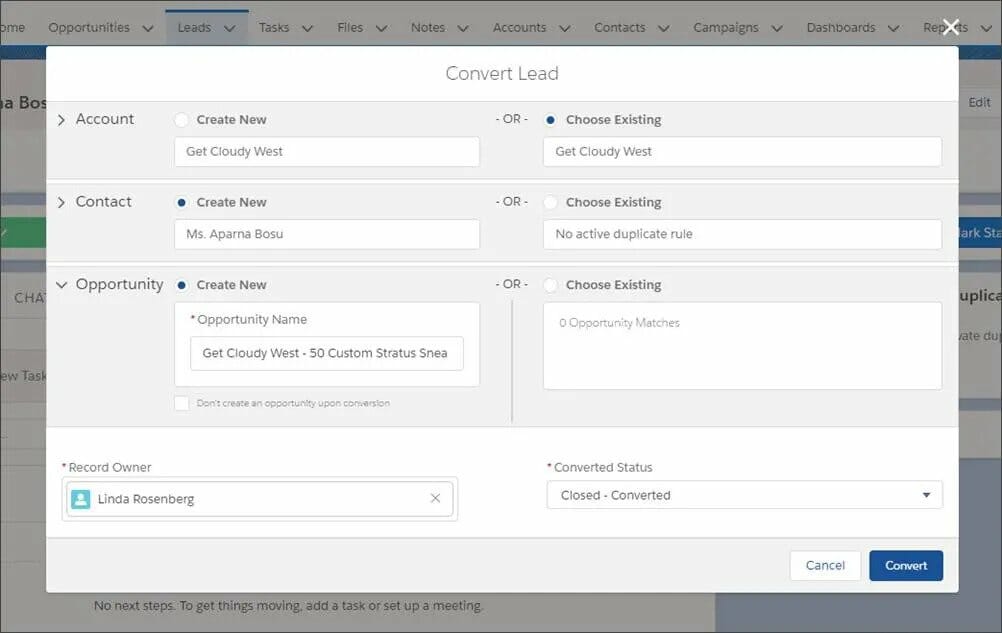Screen dimensions: 1002x633
Task: Go to the Notes tab
Action: [428, 27]
